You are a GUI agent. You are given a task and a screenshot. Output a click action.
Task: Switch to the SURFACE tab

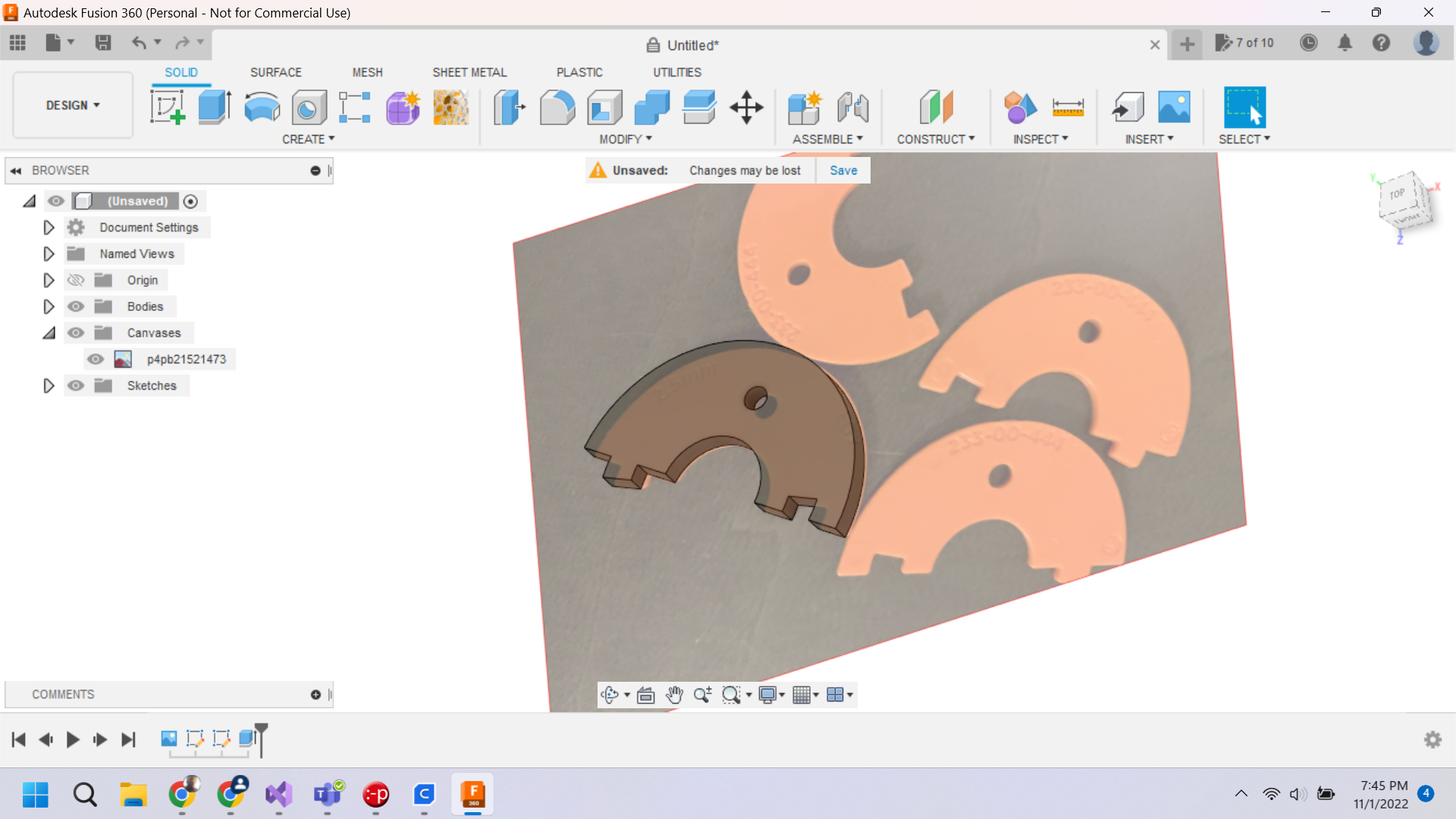coord(276,73)
